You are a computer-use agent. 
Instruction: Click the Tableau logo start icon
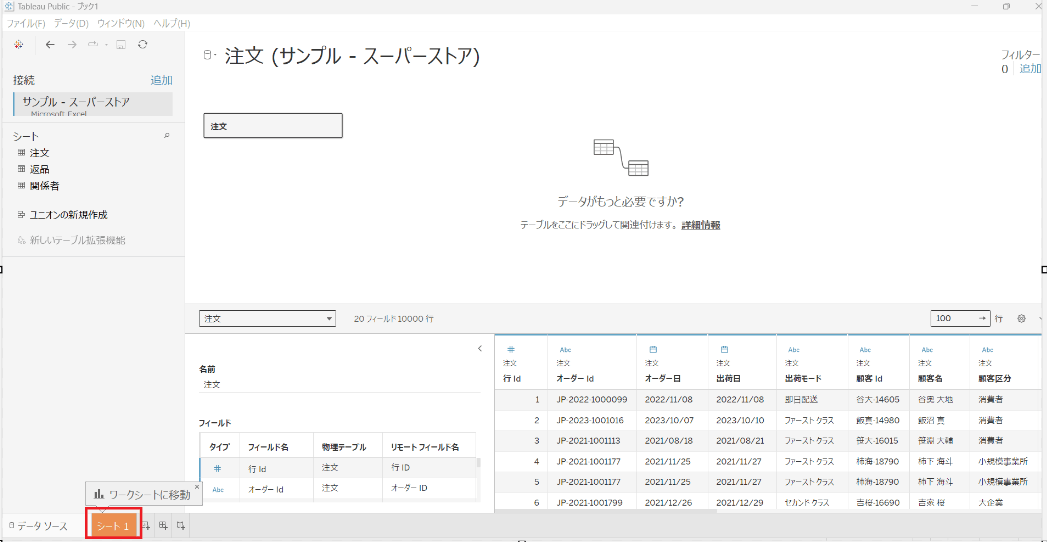18,44
